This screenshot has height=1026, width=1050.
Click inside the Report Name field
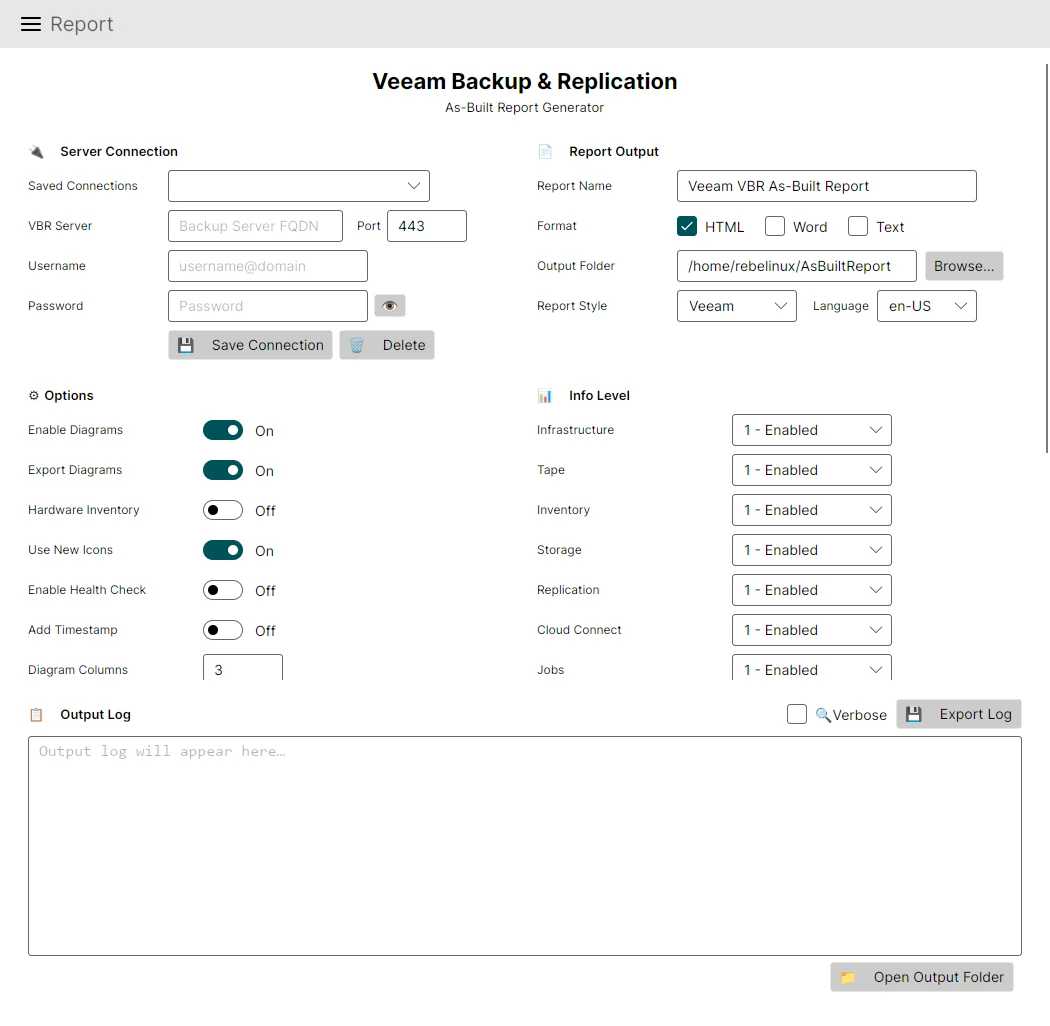pos(826,186)
